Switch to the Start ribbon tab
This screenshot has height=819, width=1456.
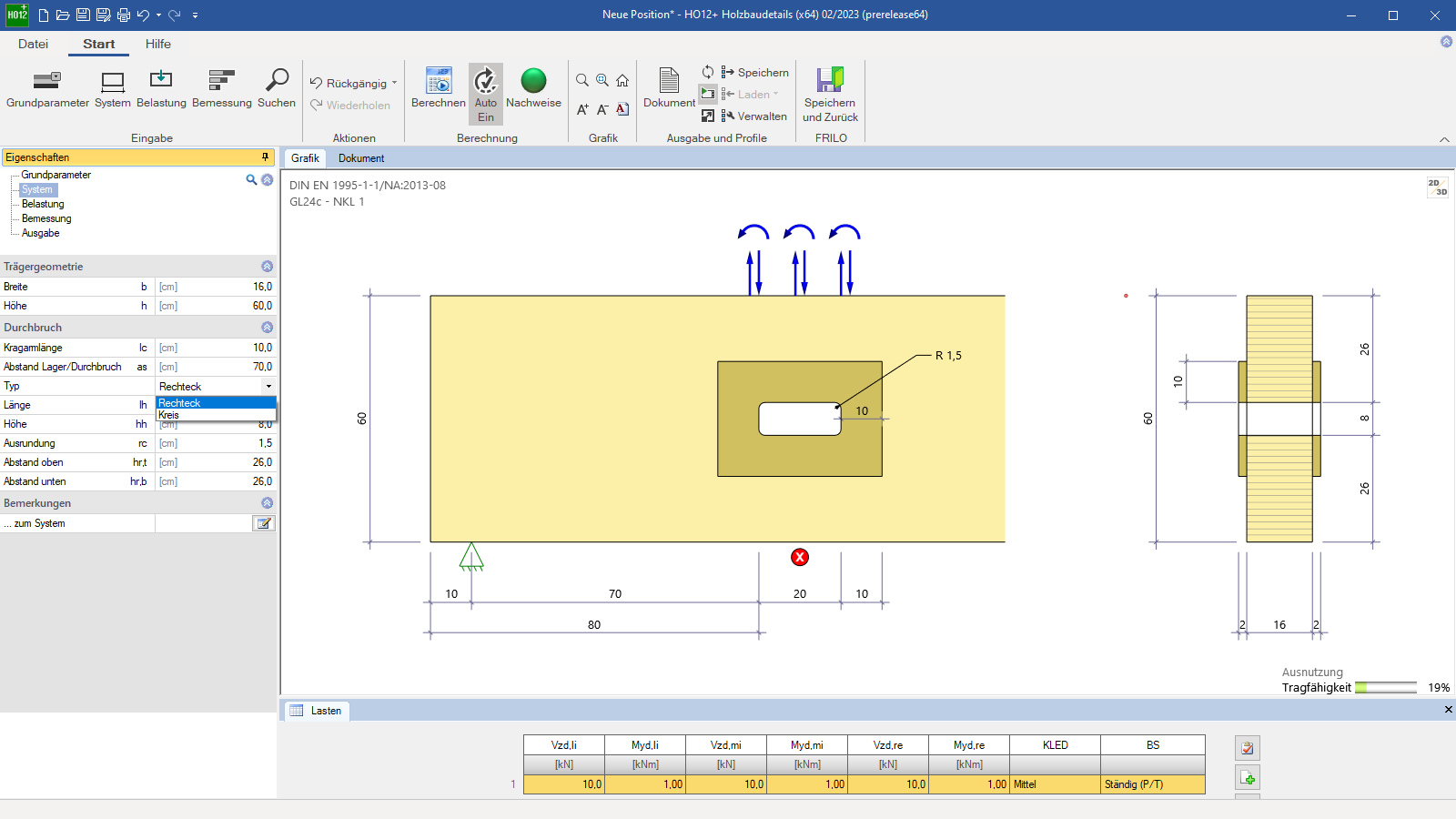pos(98,44)
